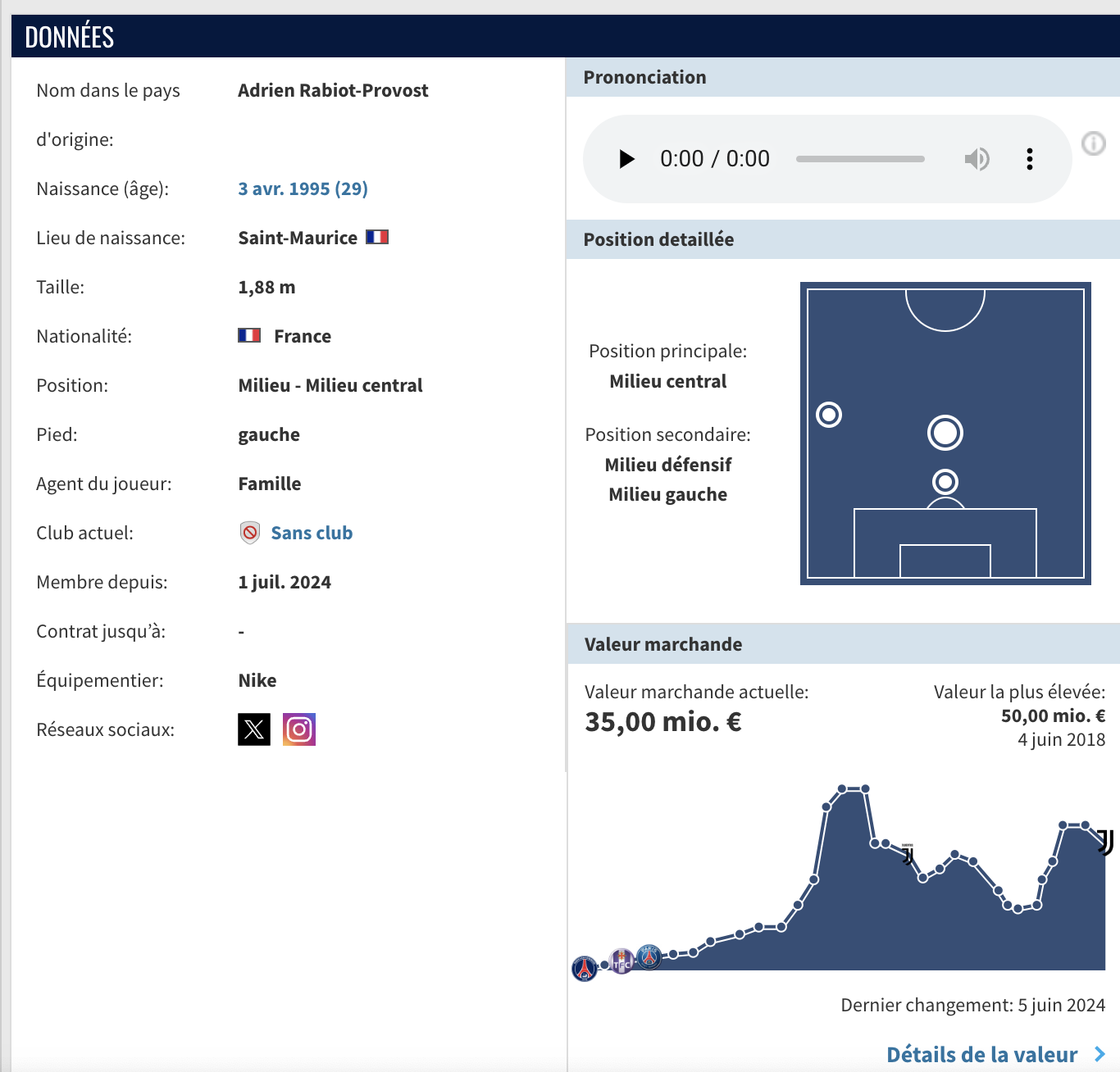Open the birth date link 3 avr. 1995
The image size is (1120, 1072).
[303, 189]
